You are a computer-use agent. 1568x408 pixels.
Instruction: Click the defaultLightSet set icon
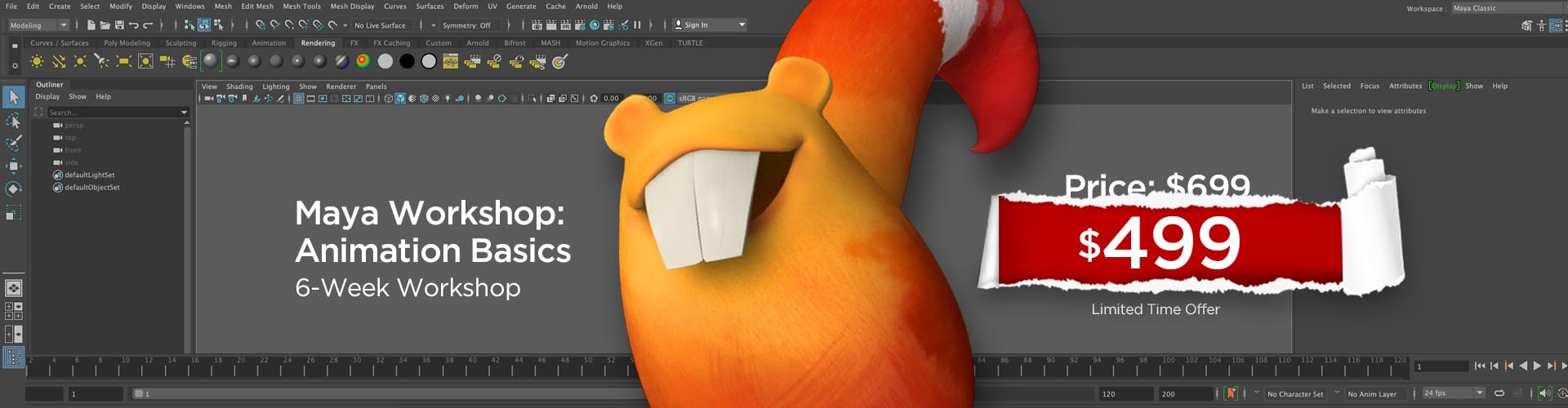58,175
